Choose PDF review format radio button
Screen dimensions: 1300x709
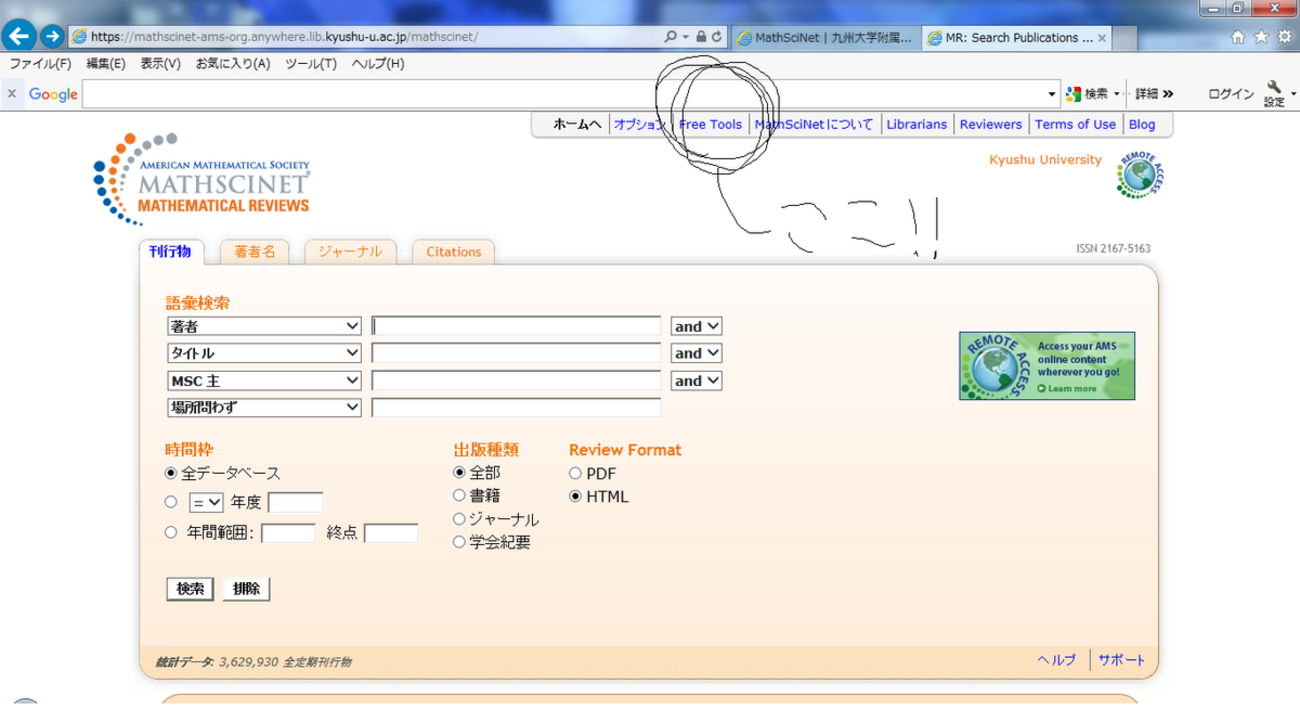click(575, 473)
